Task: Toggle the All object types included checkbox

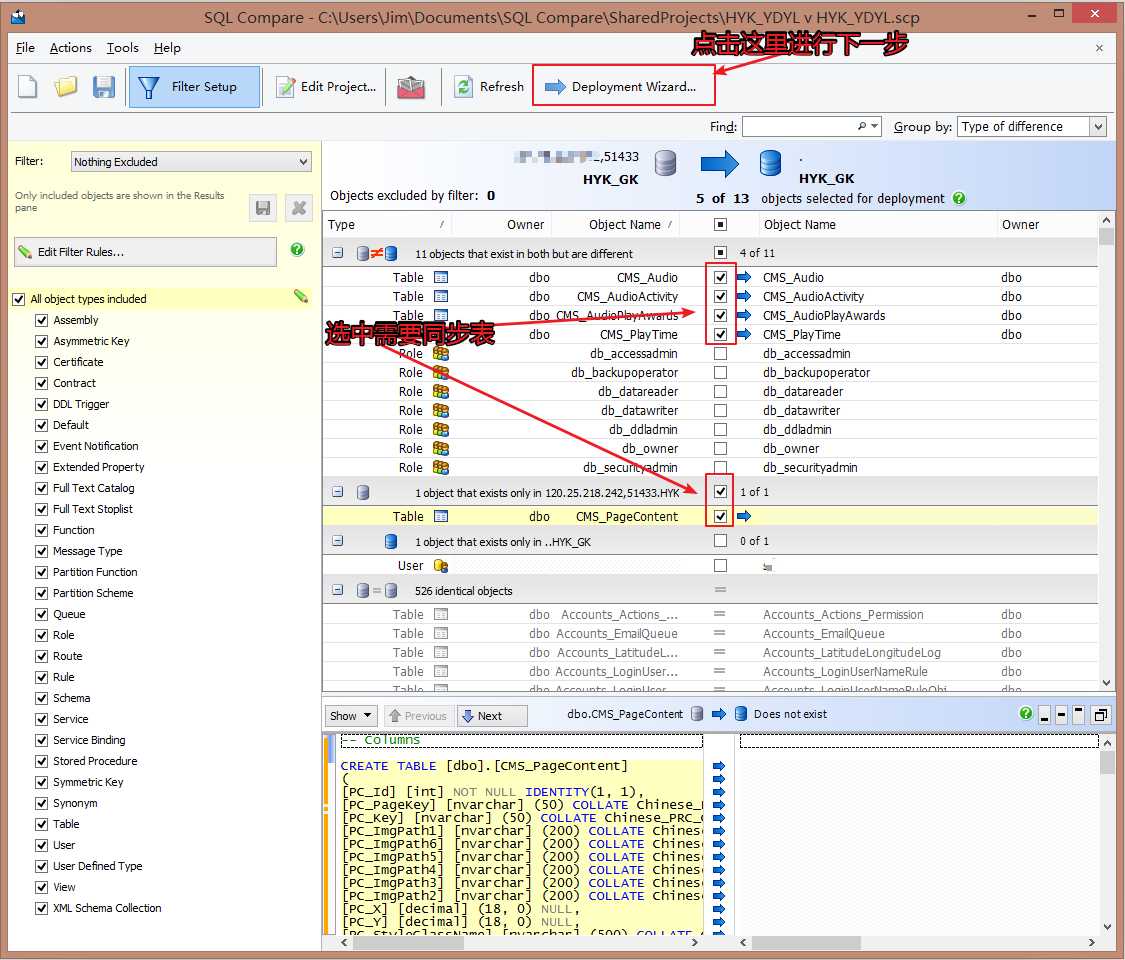Action: pos(19,299)
